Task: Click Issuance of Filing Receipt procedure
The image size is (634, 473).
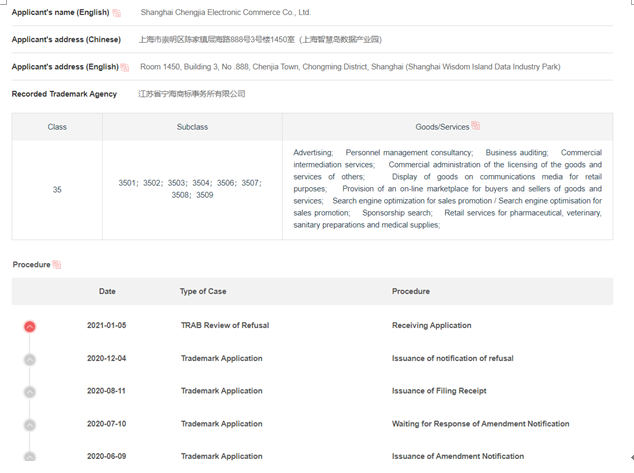Action: (439, 391)
